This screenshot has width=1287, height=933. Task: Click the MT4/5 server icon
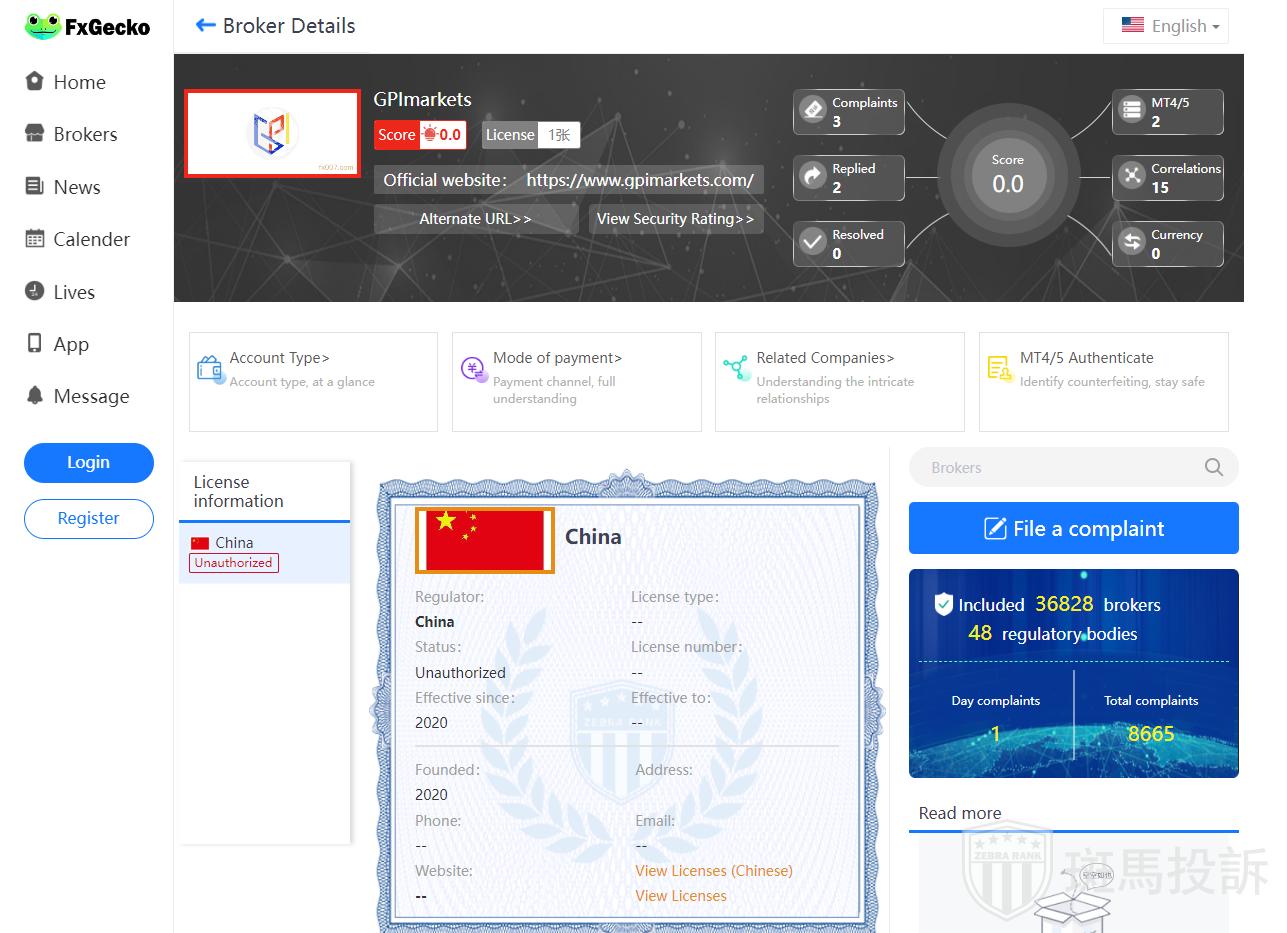pos(1132,109)
